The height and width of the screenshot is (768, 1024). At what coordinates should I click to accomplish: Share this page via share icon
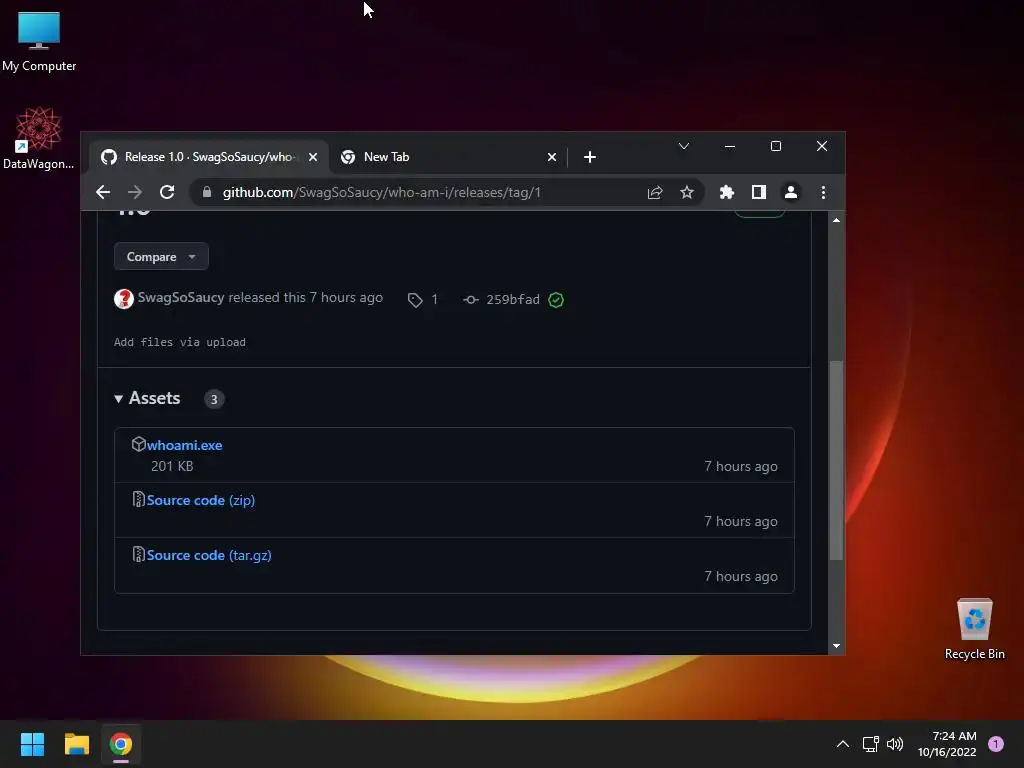[655, 192]
